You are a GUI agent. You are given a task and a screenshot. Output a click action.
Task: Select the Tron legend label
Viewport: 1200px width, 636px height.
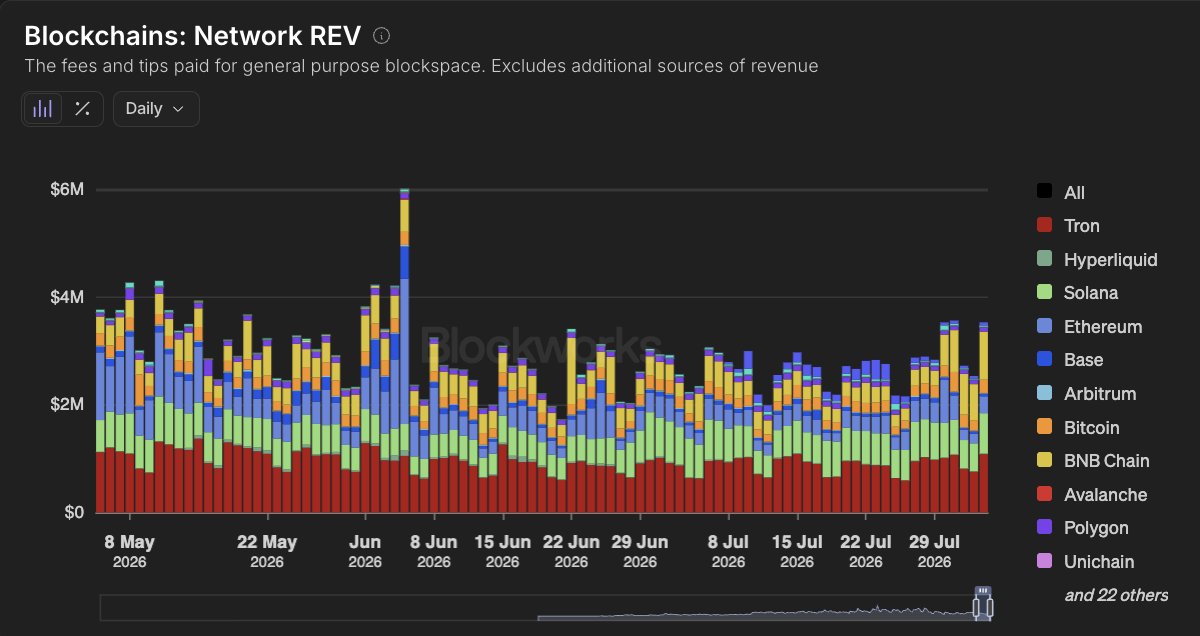pos(1082,226)
